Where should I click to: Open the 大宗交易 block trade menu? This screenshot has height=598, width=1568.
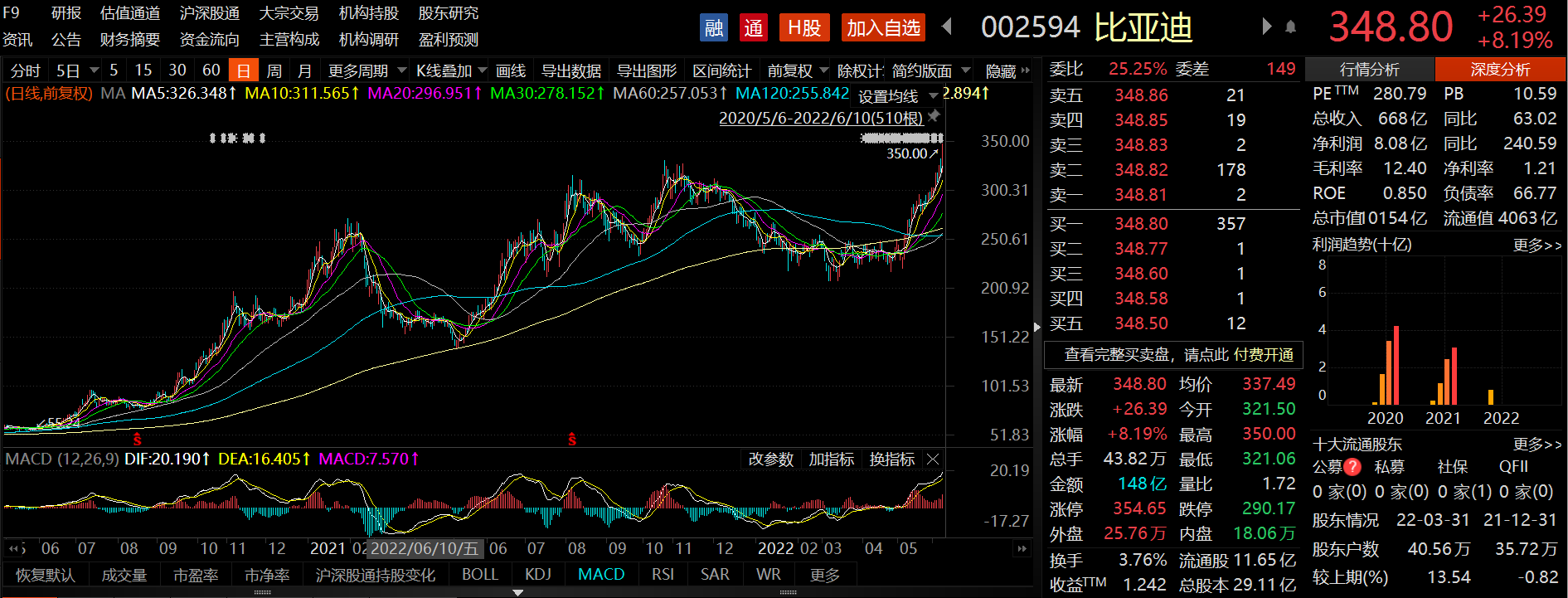[289, 13]
